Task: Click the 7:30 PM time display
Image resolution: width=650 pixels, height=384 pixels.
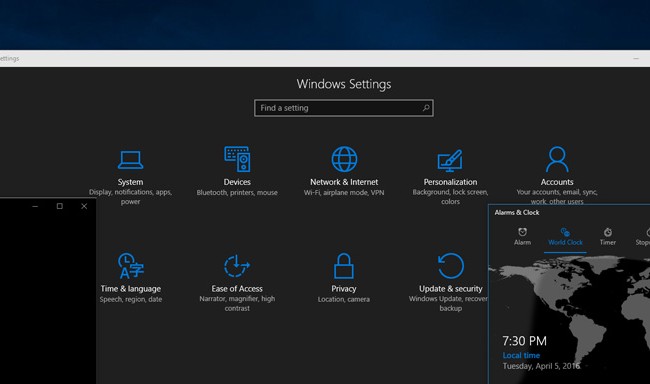Action: pyautogui.click(x=524, y=341)
